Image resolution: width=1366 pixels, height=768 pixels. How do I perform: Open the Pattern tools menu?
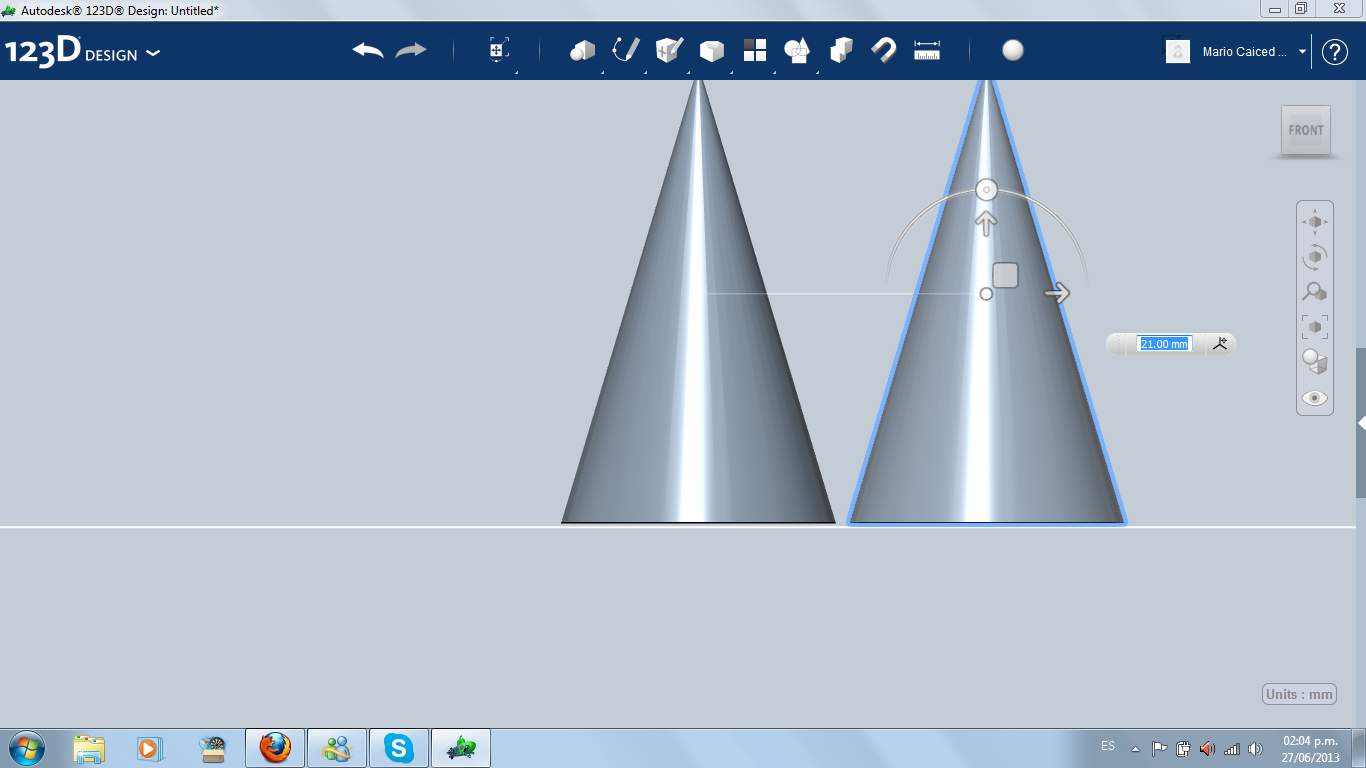(755, 50)
